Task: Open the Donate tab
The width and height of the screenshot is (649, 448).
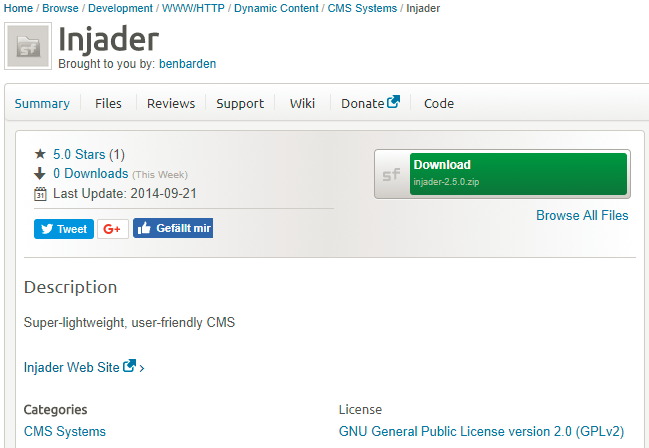Action: click(363, 104)
